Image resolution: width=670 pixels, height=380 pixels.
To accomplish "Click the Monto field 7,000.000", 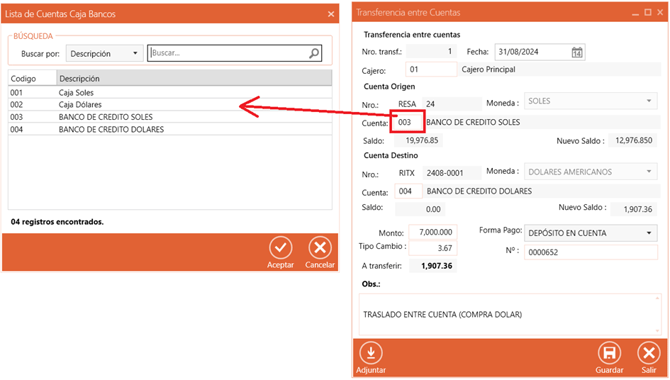I will click(433, 232).
